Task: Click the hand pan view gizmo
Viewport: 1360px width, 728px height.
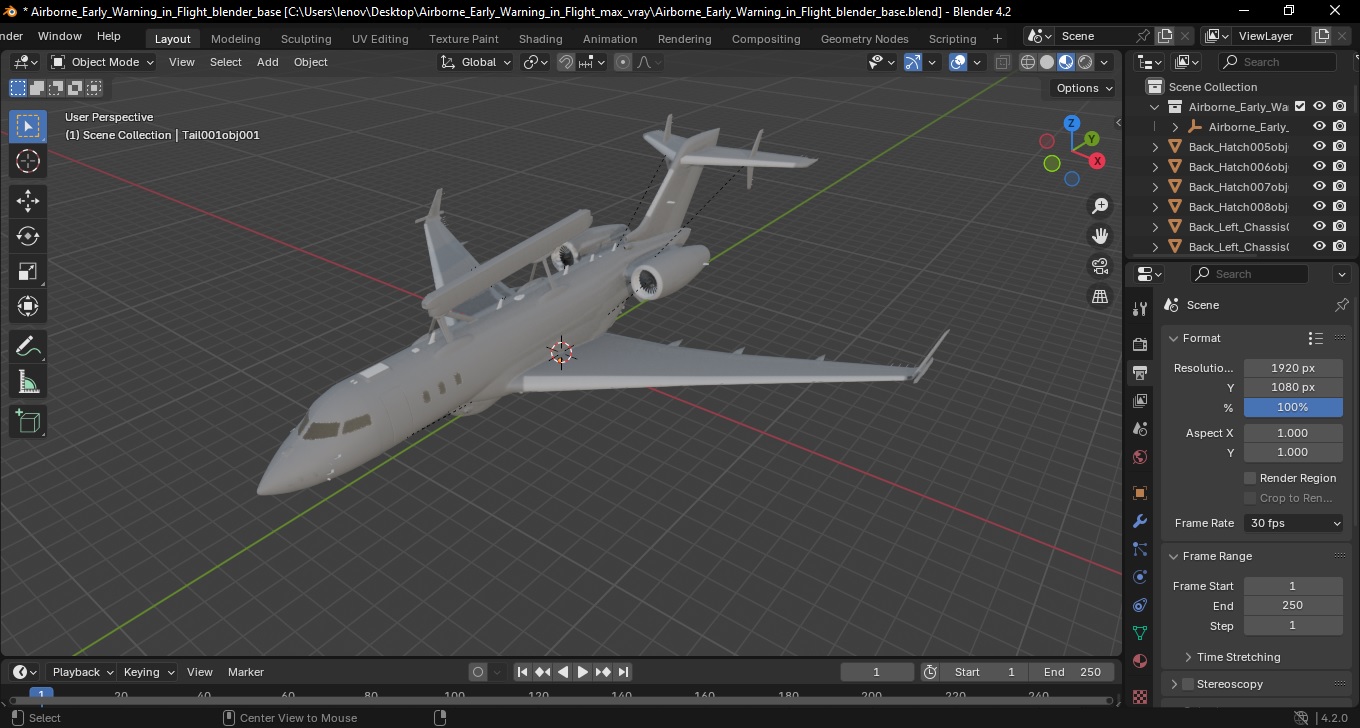Action: (x=1100, y=236)
